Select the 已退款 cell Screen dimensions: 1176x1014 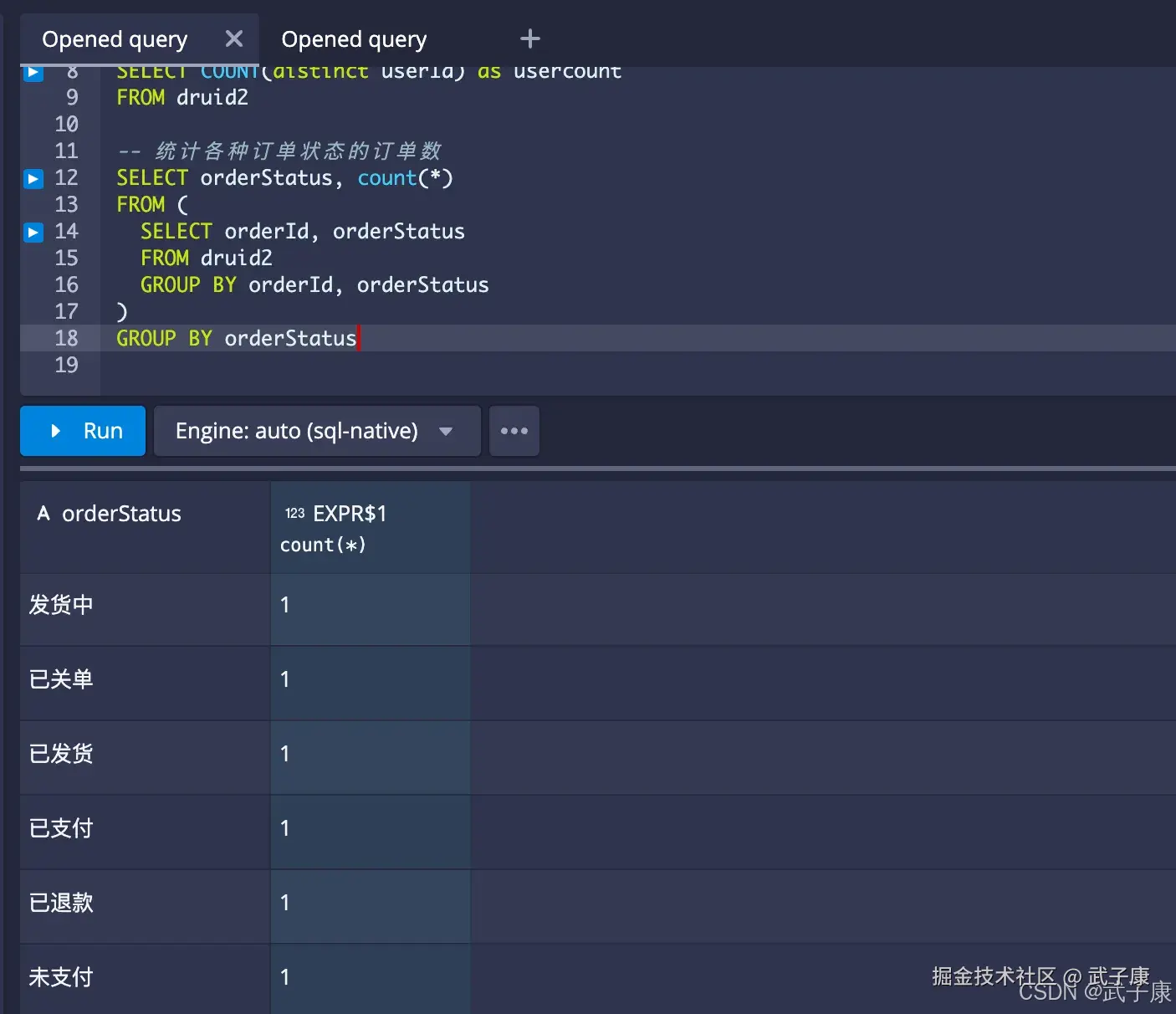(146, 907)
